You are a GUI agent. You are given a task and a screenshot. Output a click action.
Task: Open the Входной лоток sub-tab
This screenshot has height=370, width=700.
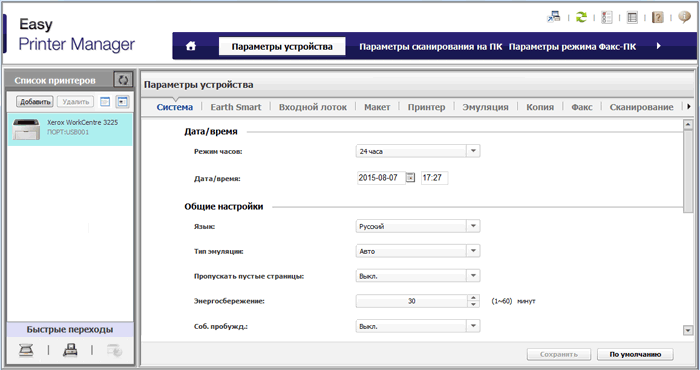[x=312, y=107]
